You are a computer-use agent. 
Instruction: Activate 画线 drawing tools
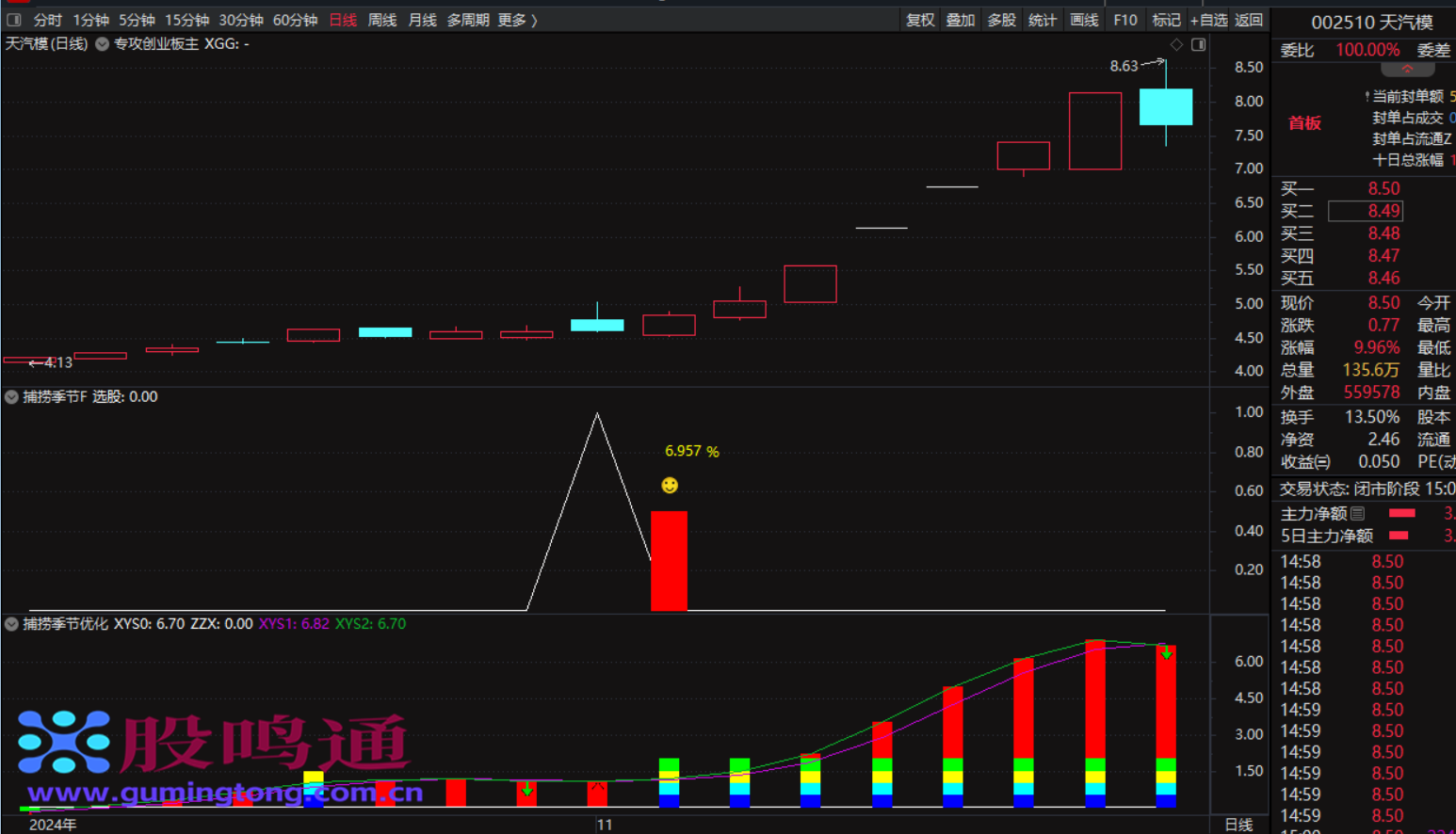click(1084, 20)
